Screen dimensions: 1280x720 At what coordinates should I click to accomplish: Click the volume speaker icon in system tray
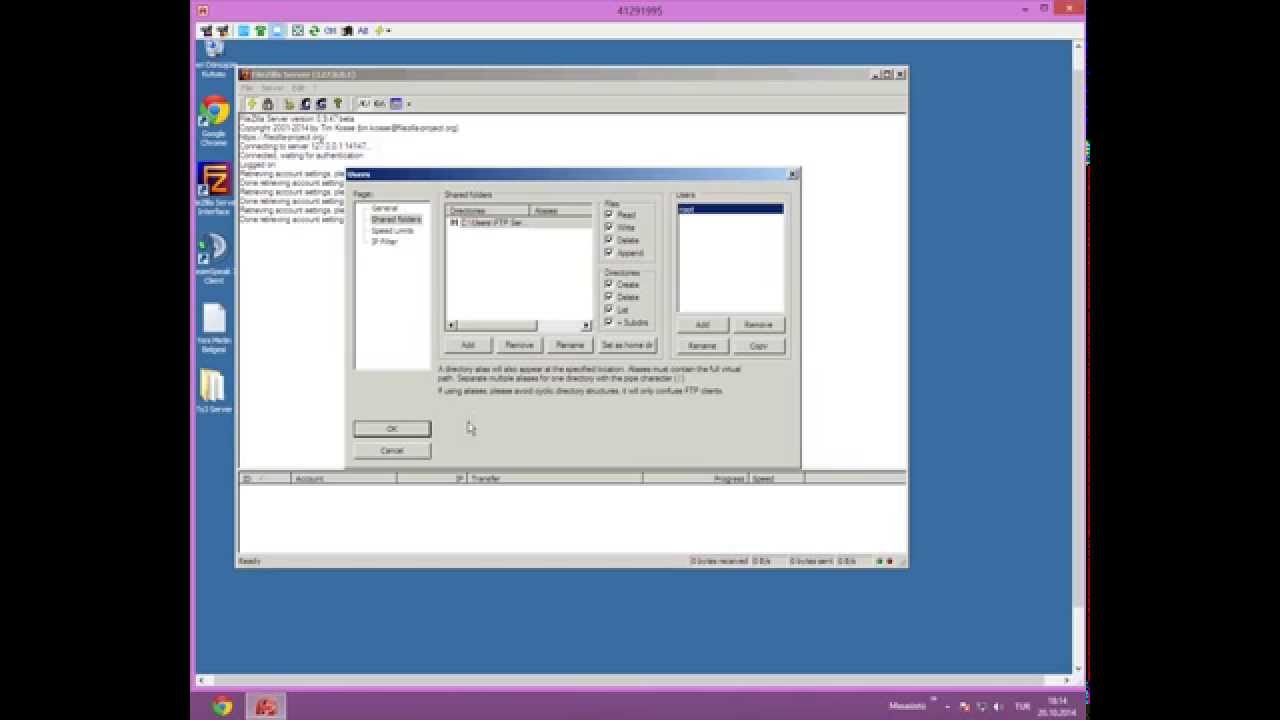(996, 706)
